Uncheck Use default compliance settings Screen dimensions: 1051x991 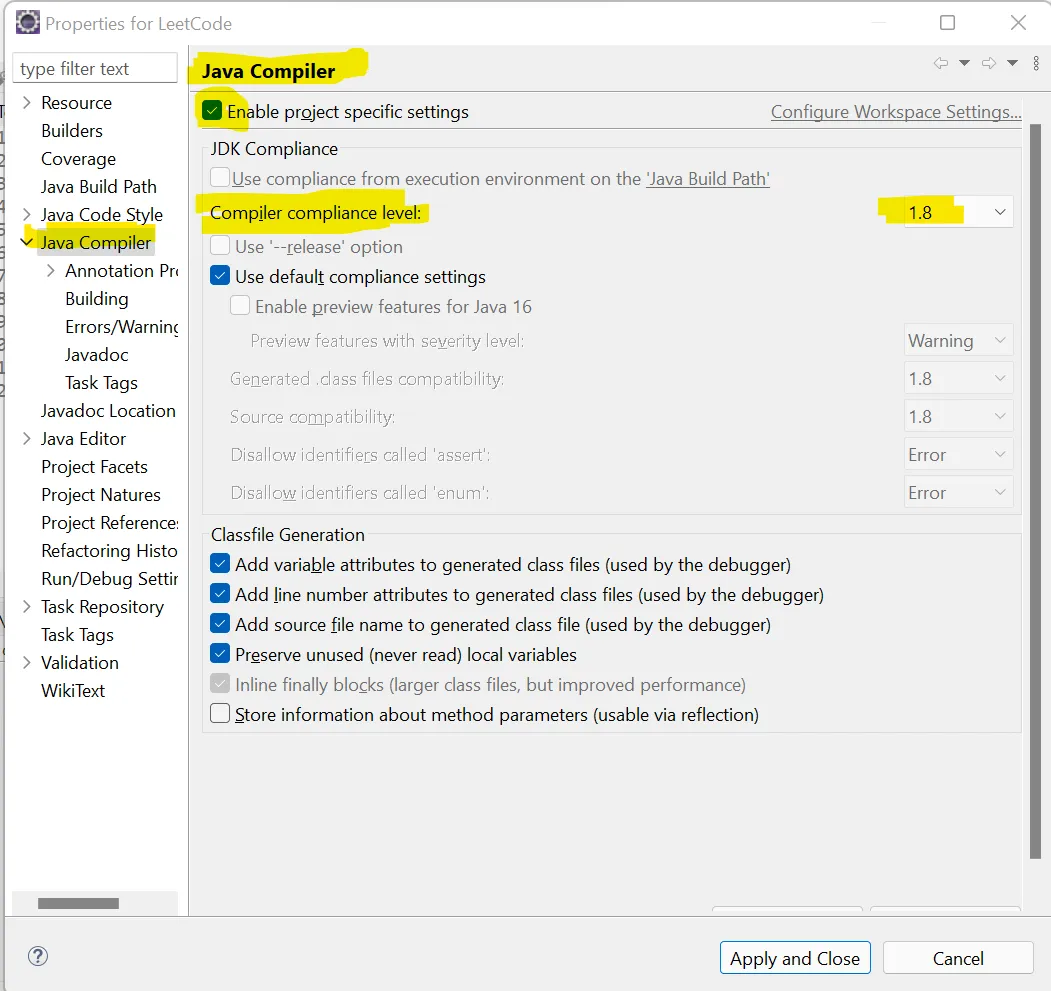point(220,276)
